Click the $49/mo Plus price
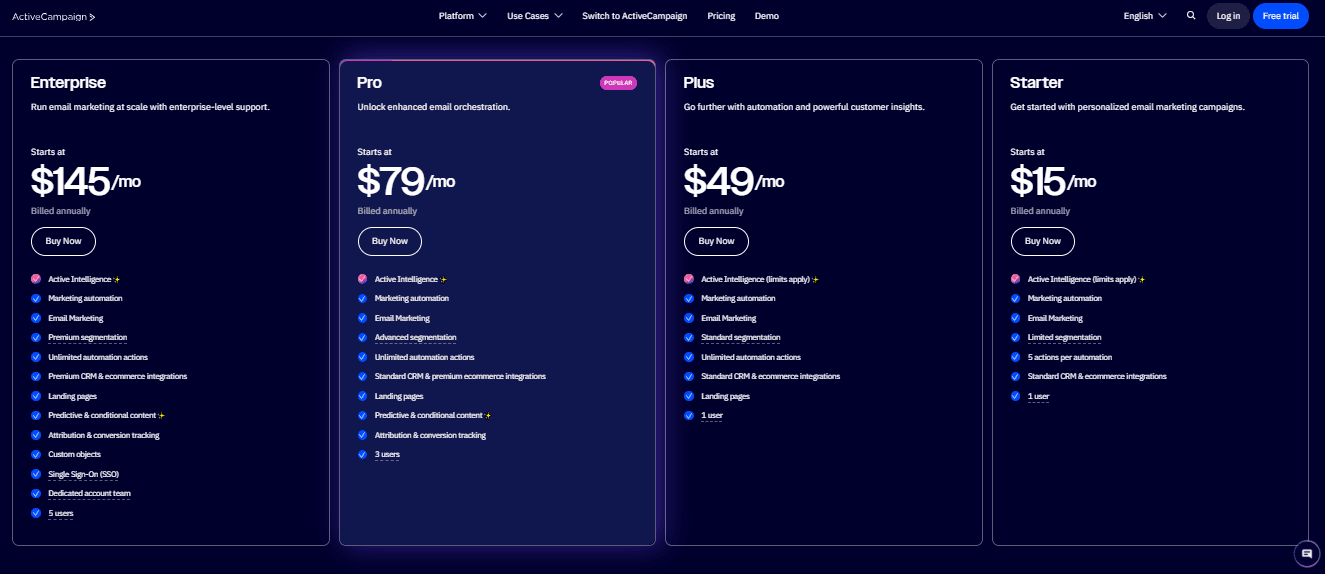 [734, 181]
